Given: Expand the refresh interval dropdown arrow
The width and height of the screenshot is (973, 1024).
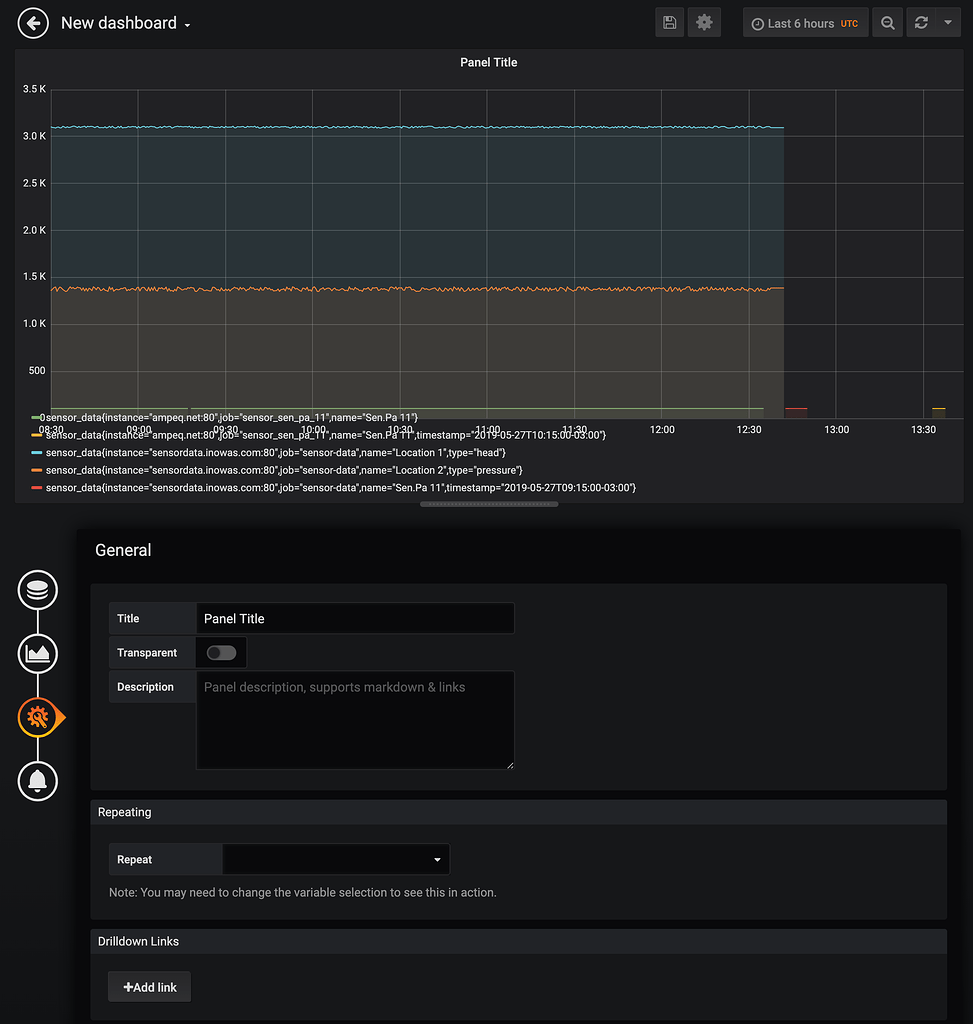Looking at the screenshot, I should point(948,23).
